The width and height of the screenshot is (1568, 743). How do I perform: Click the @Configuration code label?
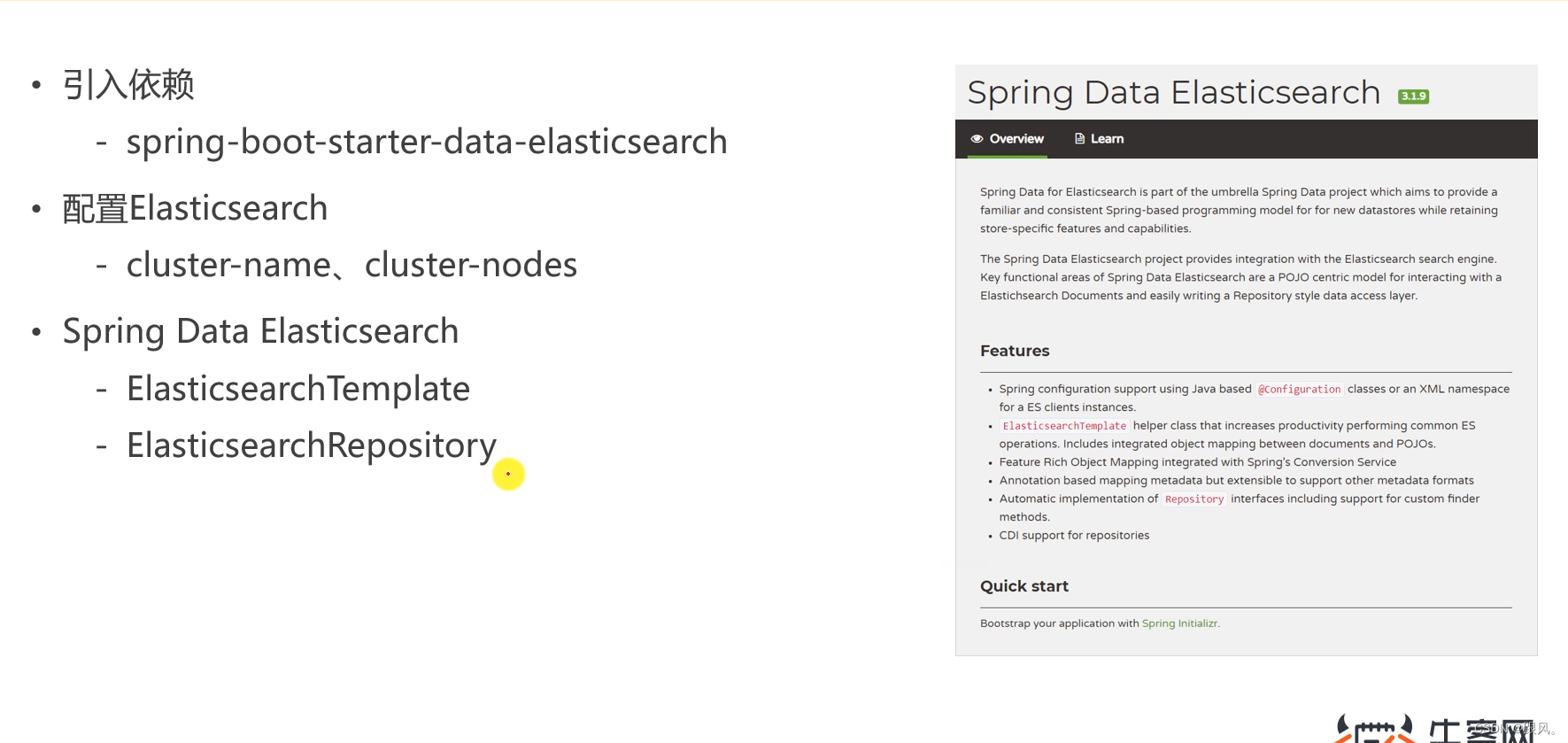(x=1299, y=390)
